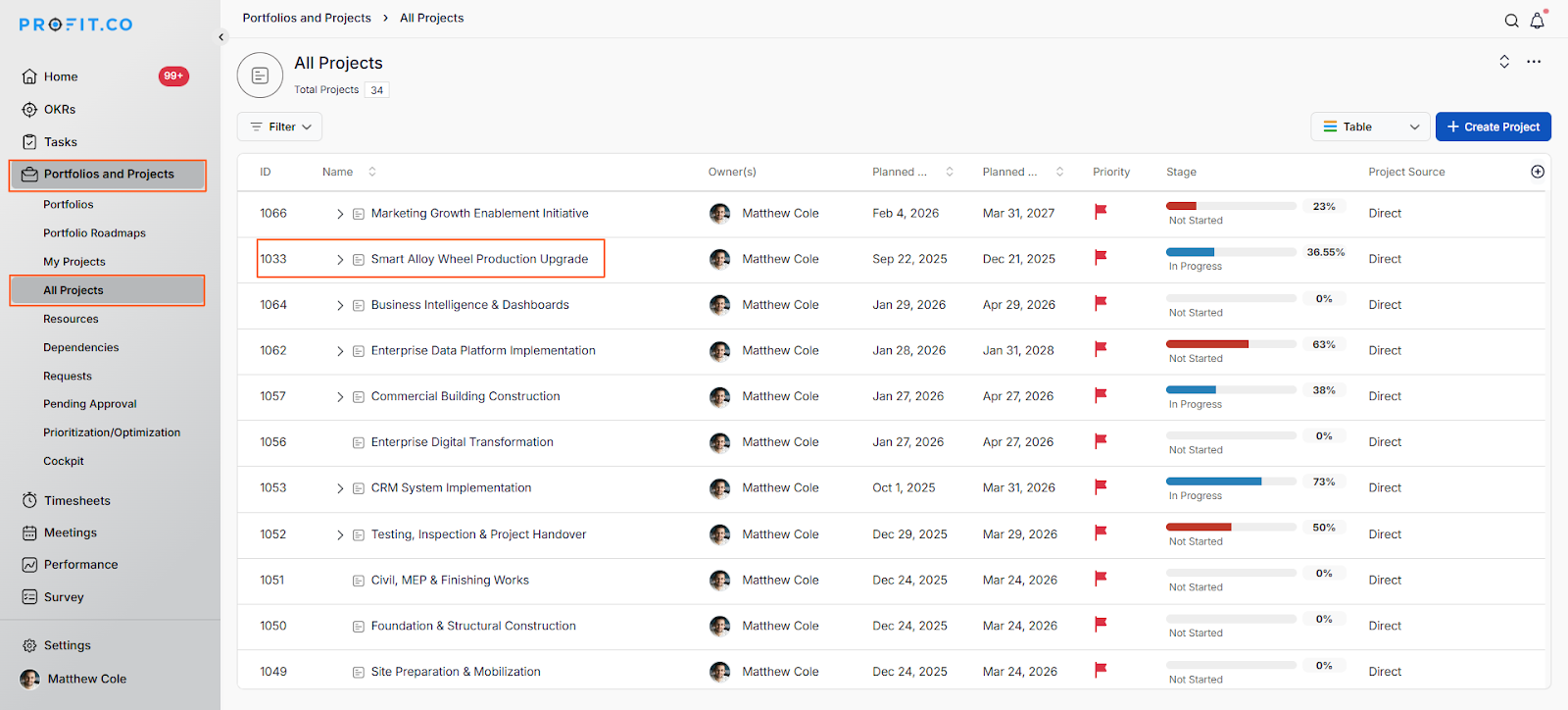Click the search magnifier icon
Viewport: 1568px width, 710px height.
[1511, 21]
